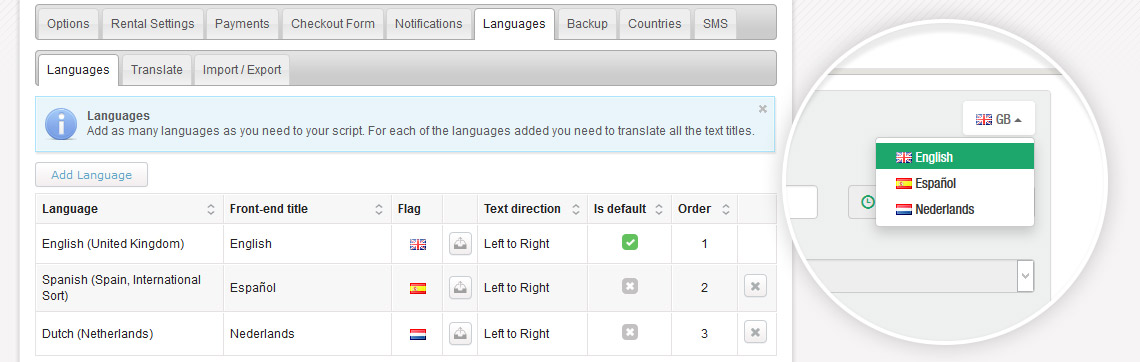
Task: Click the Add Language button
Action: coord(92,174)
